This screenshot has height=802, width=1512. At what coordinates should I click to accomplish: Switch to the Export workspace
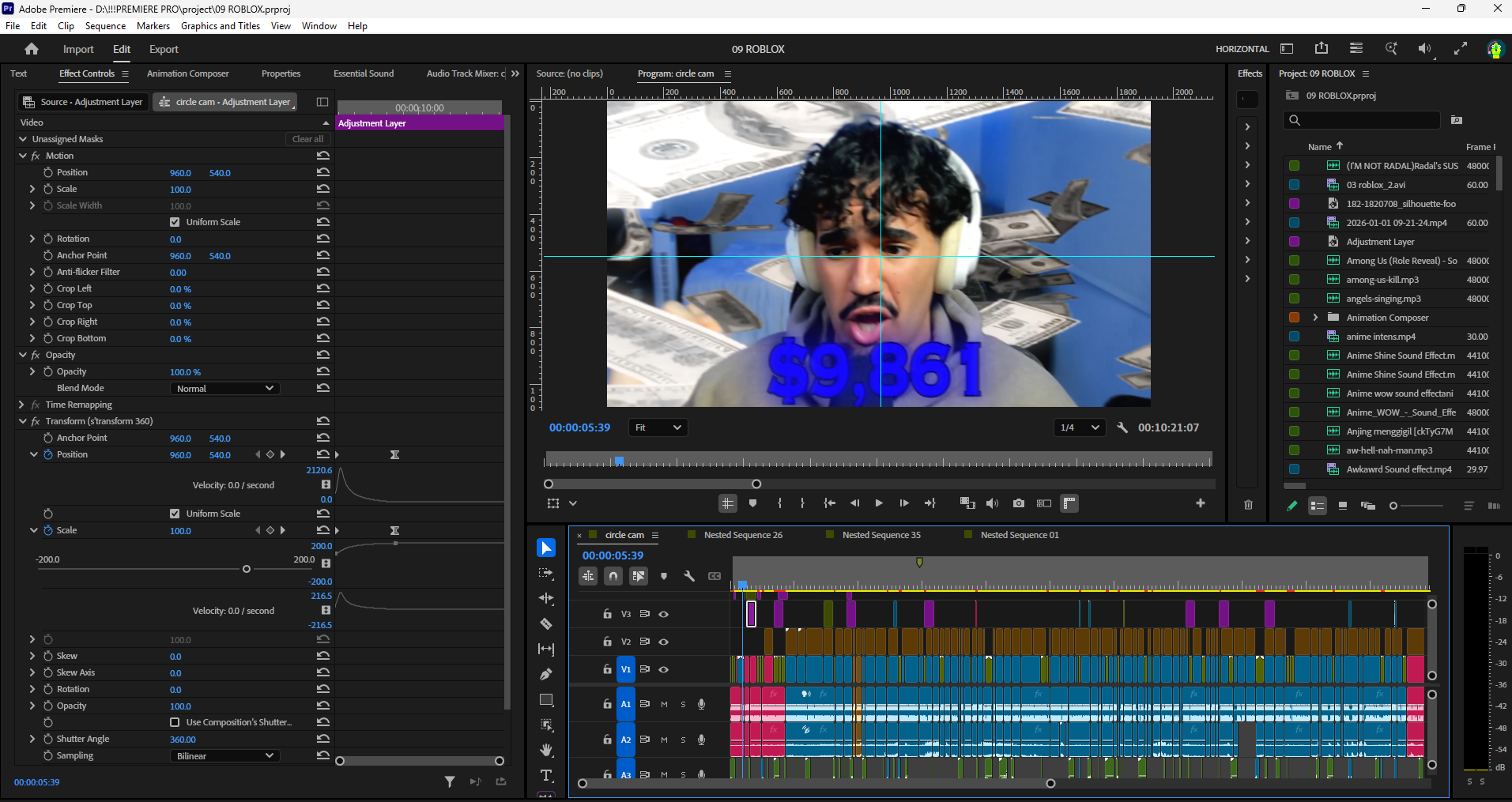click(164, 49)
